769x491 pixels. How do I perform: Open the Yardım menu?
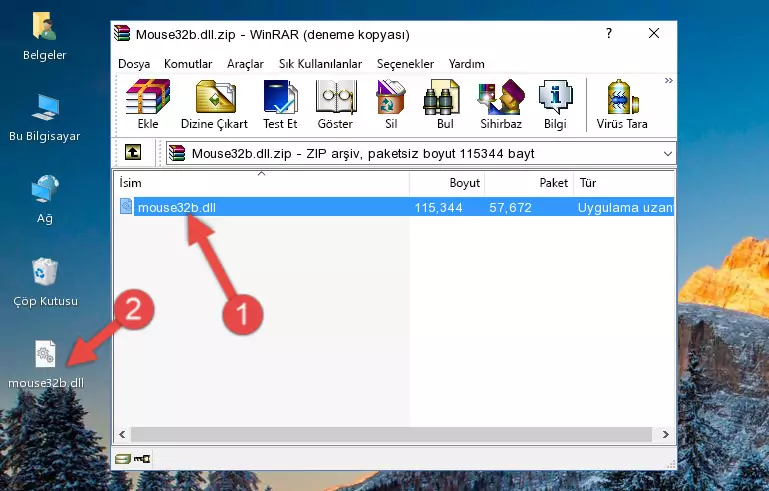(466, 64)
